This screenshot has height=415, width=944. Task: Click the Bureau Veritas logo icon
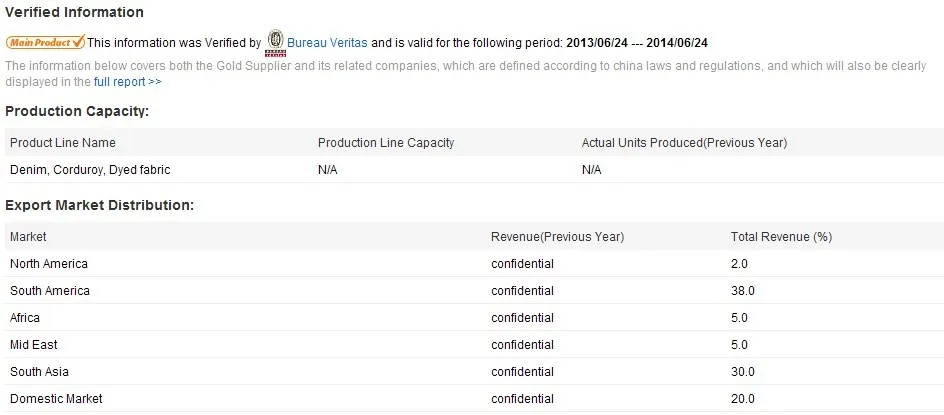click(x=274, y=43)
